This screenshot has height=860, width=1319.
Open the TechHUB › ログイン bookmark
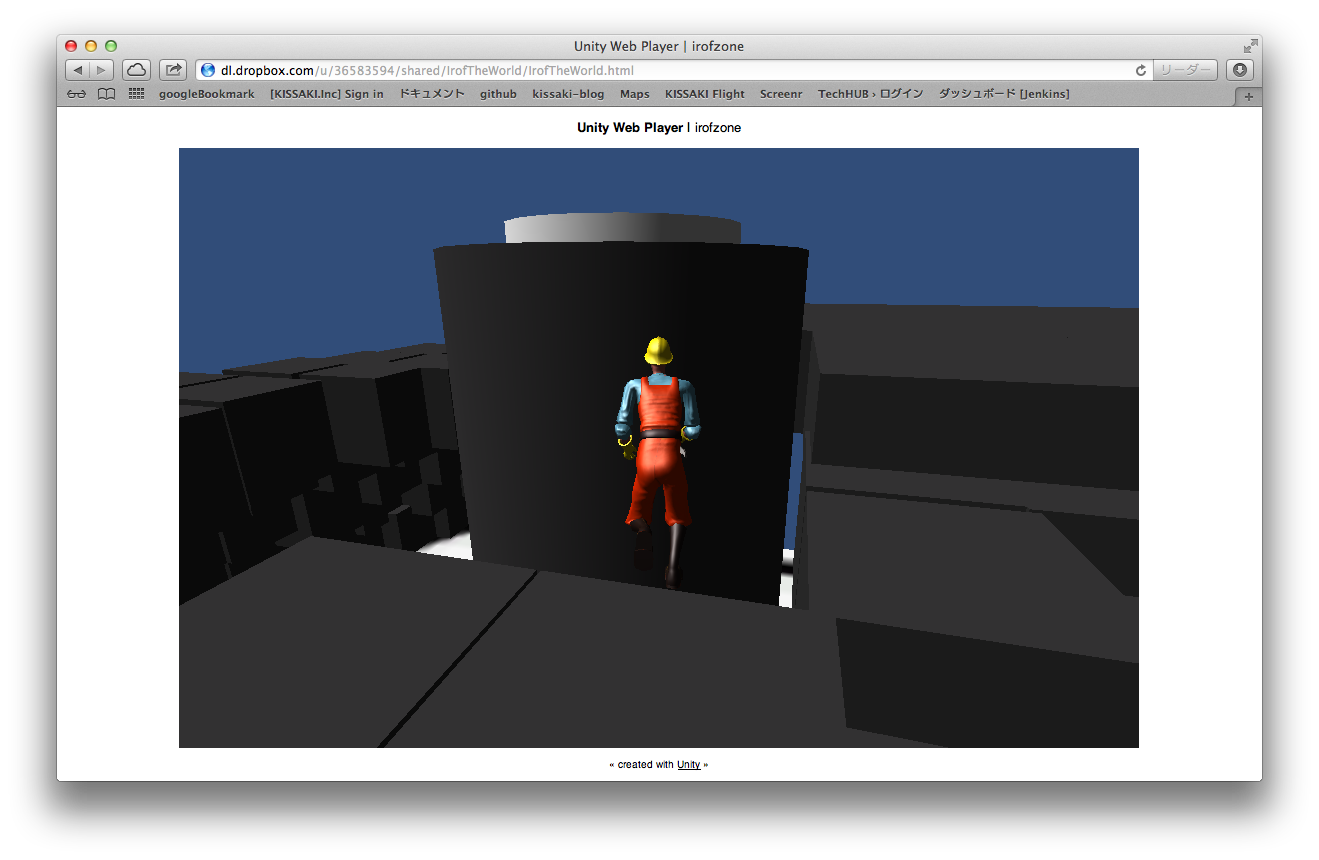870,94
